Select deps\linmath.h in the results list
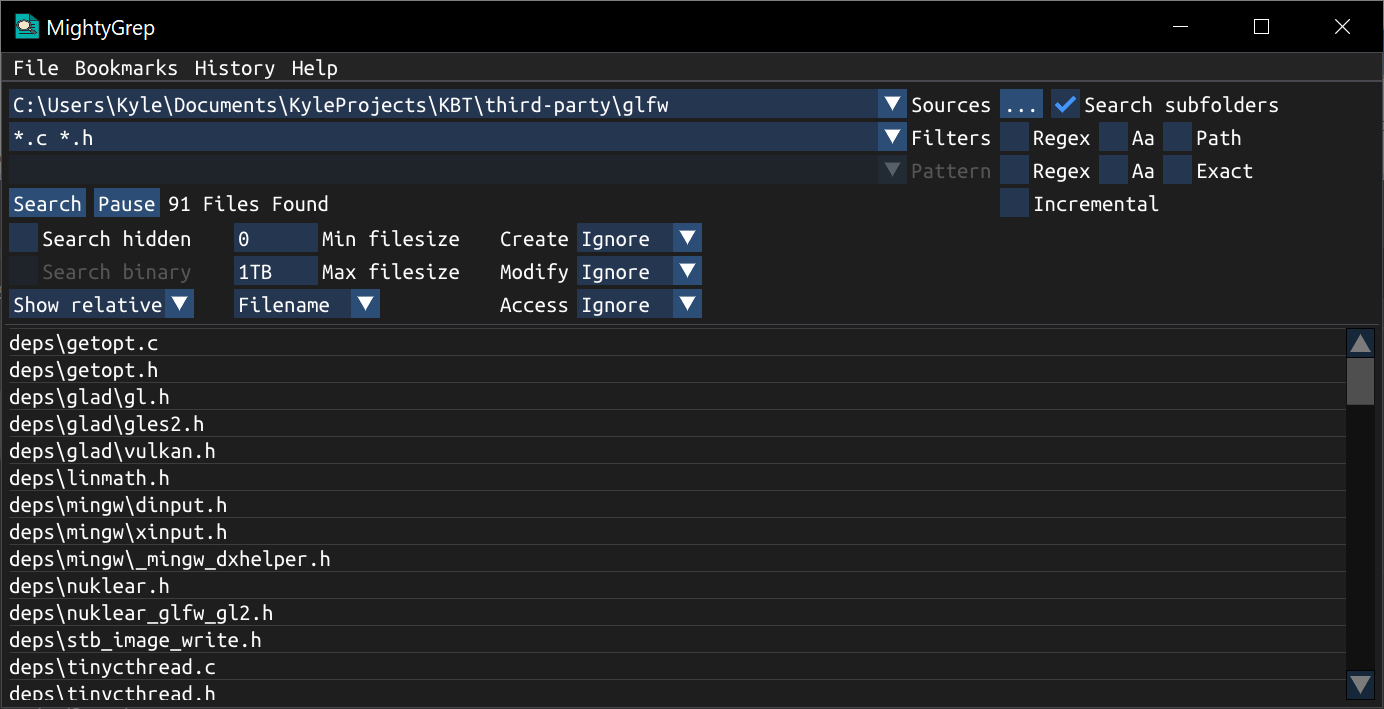The image size is (1384, 709). [90, 478]
